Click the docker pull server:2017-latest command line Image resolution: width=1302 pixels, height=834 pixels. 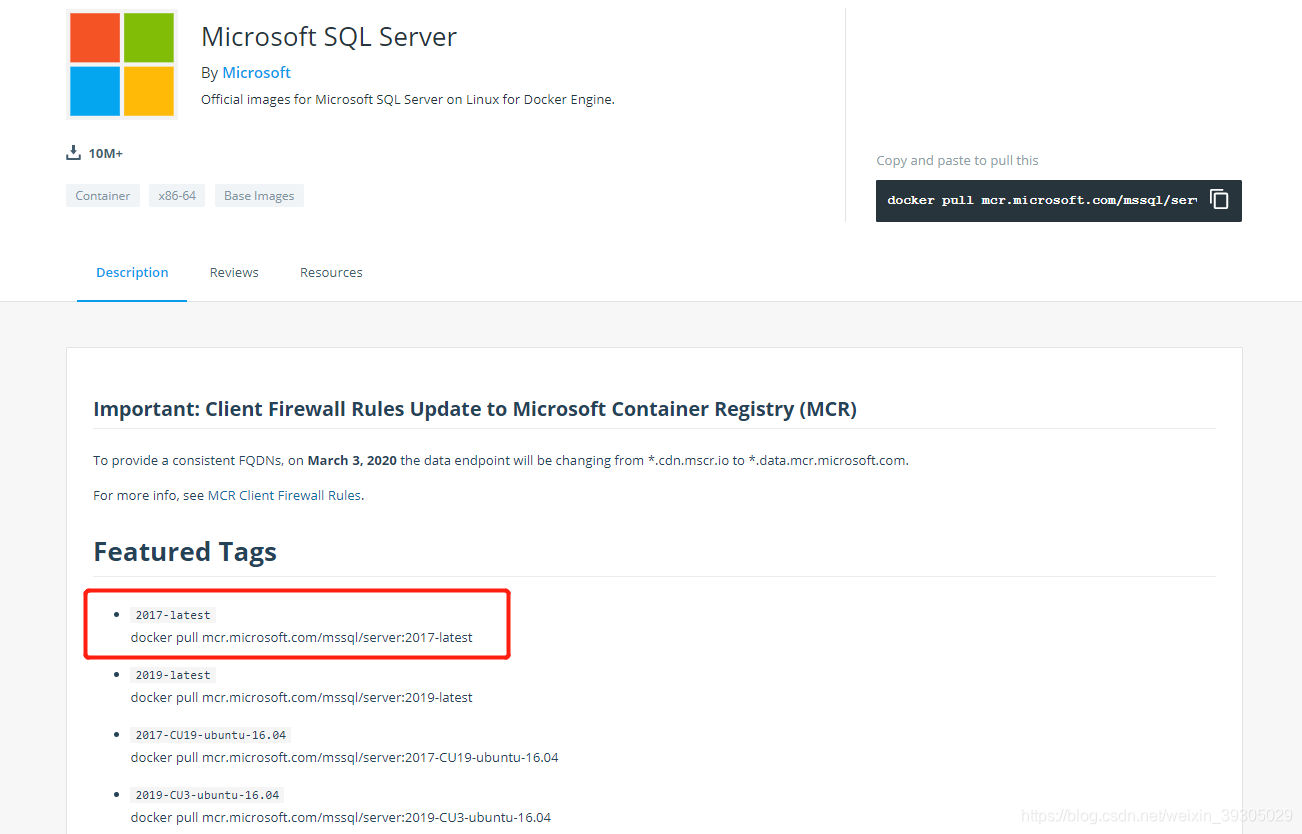point(302,637)
